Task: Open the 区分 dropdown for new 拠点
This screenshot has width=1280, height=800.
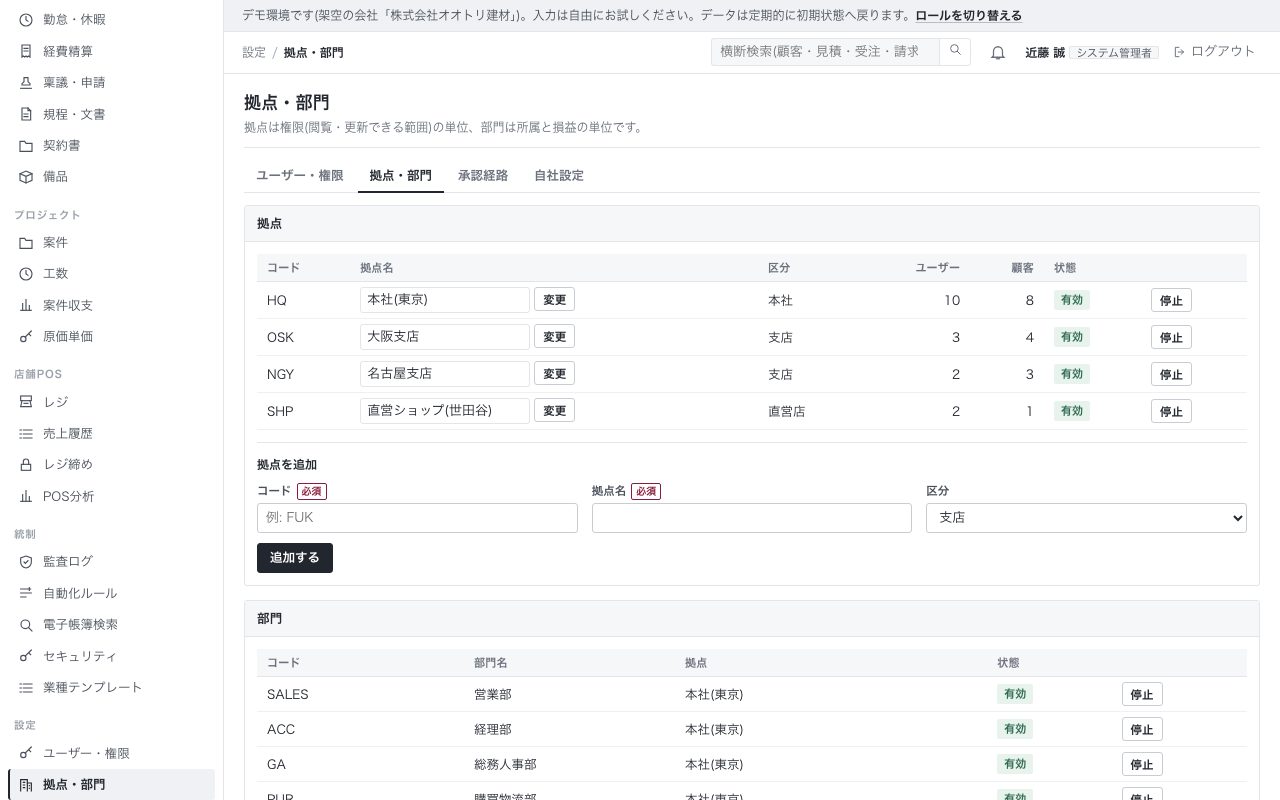Action: tap(1086, 517)
